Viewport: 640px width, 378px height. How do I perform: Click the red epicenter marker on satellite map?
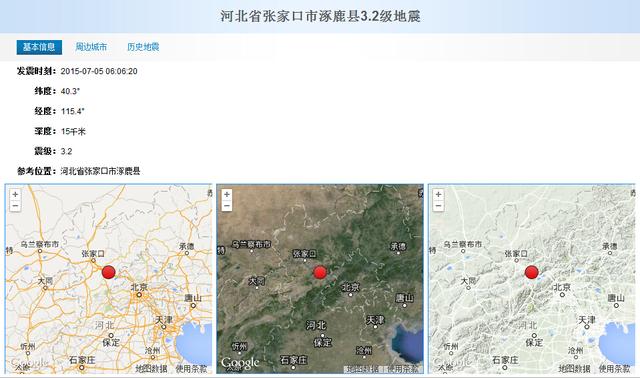click(320, 272)
